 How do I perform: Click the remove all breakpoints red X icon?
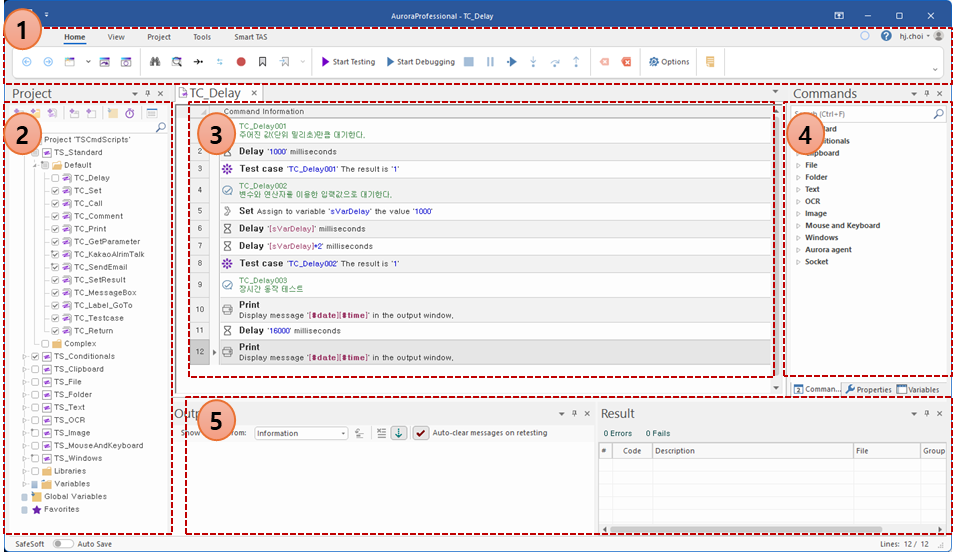626,62
